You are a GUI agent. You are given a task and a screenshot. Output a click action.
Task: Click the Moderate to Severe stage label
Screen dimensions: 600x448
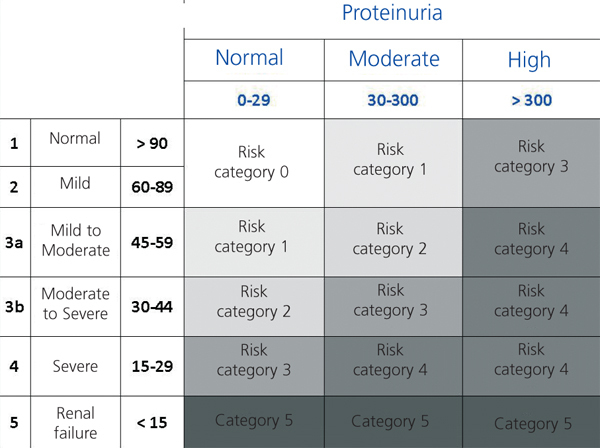coord(76,303)
